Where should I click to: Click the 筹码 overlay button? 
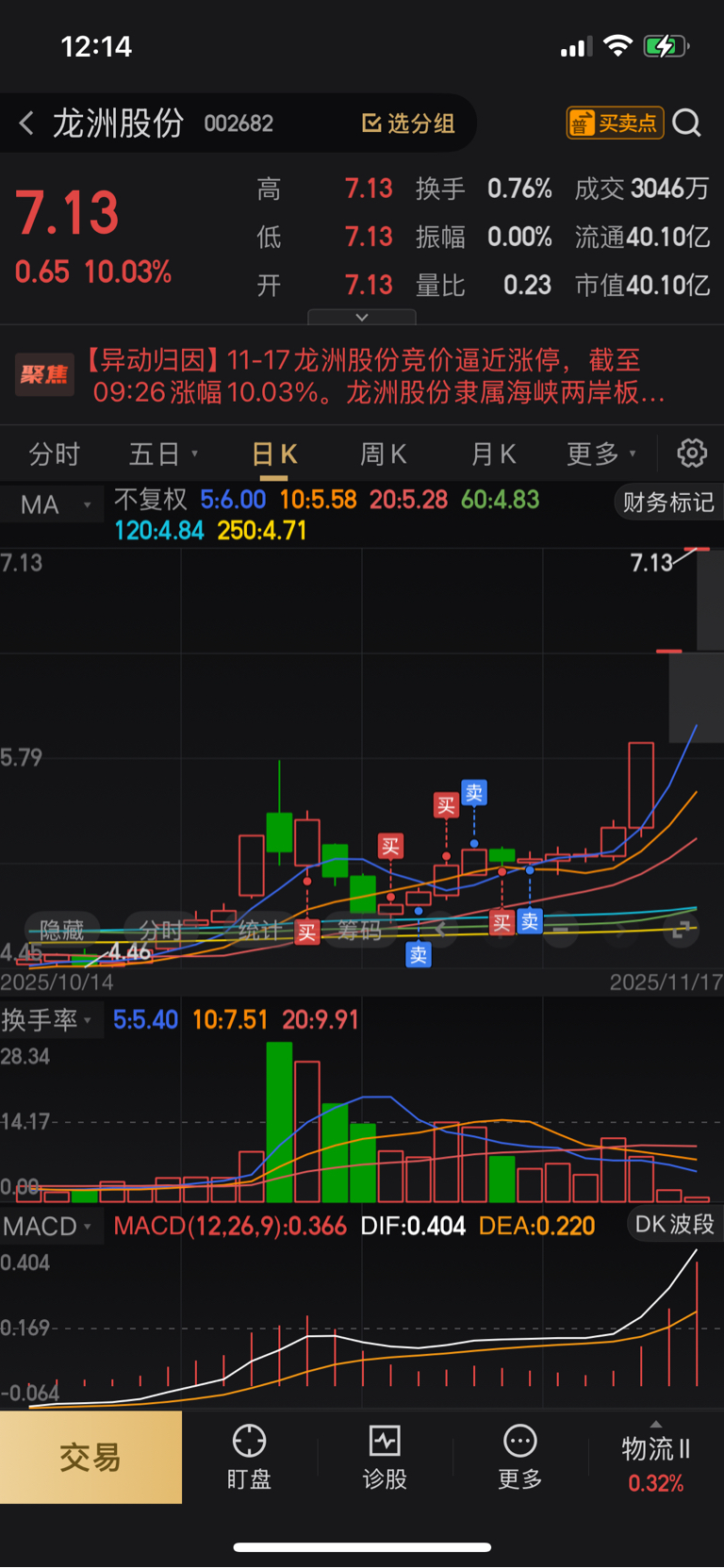(359, 931)
